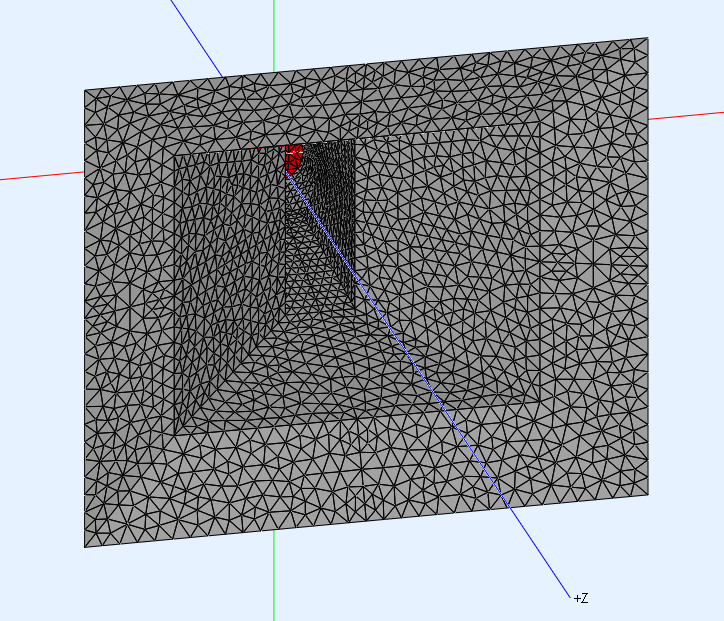
Task: Select the outer gray meshed plate border
Action: coord(365,471)
